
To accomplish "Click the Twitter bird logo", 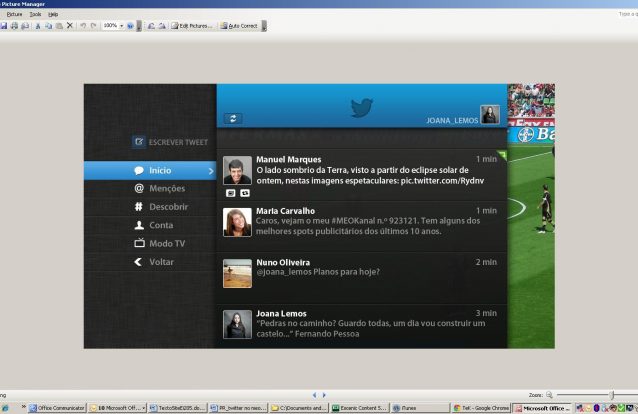I will [x=361, y=107].
